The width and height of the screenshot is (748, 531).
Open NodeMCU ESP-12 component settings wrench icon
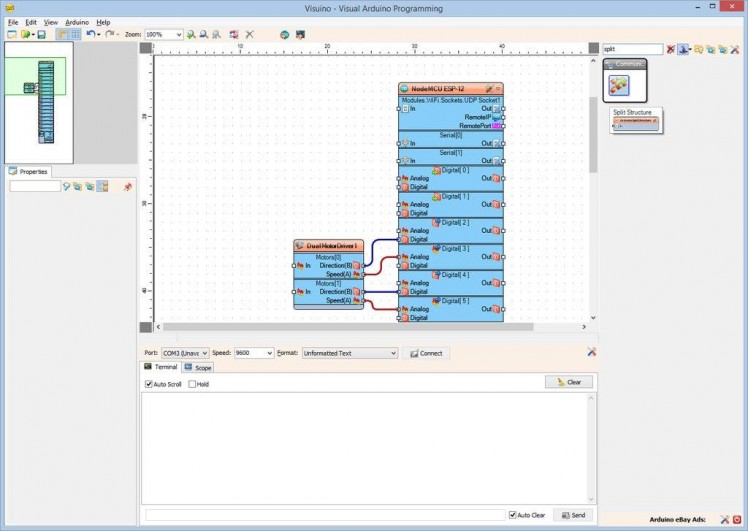(x=488, y=89)
